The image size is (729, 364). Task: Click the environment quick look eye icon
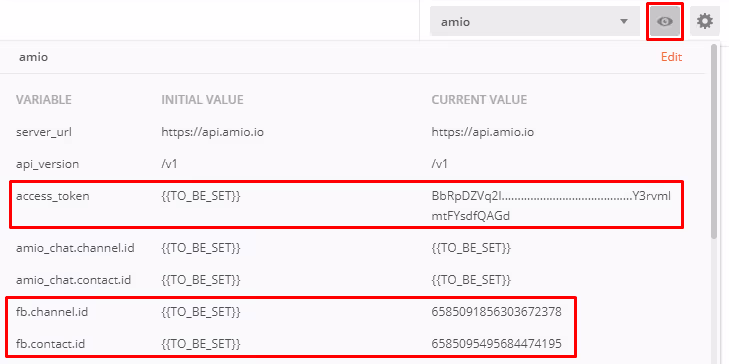pyautogui.click(x=665, y=21)
